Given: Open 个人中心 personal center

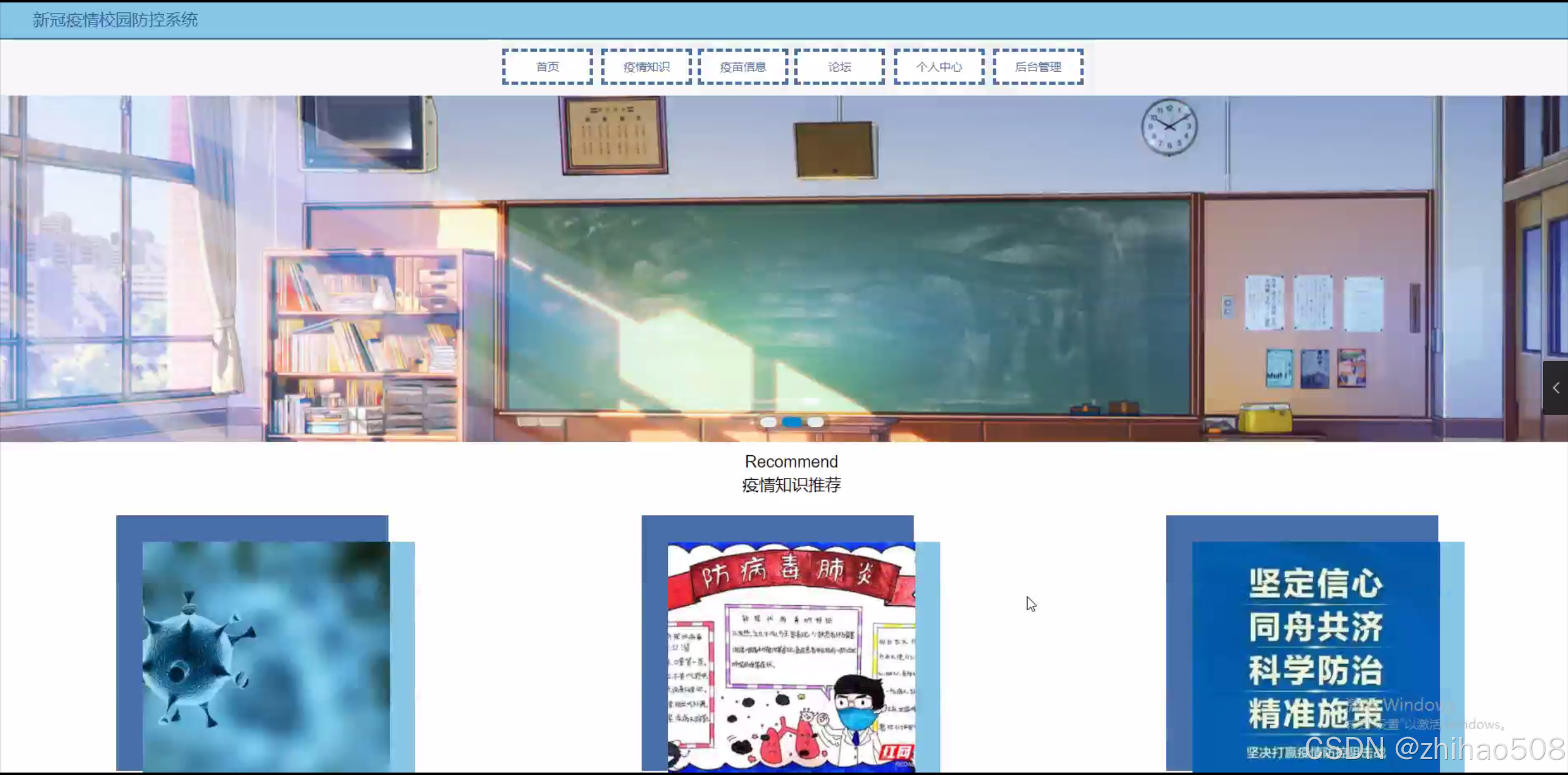Looking at the screenshot, I should 939,67.
